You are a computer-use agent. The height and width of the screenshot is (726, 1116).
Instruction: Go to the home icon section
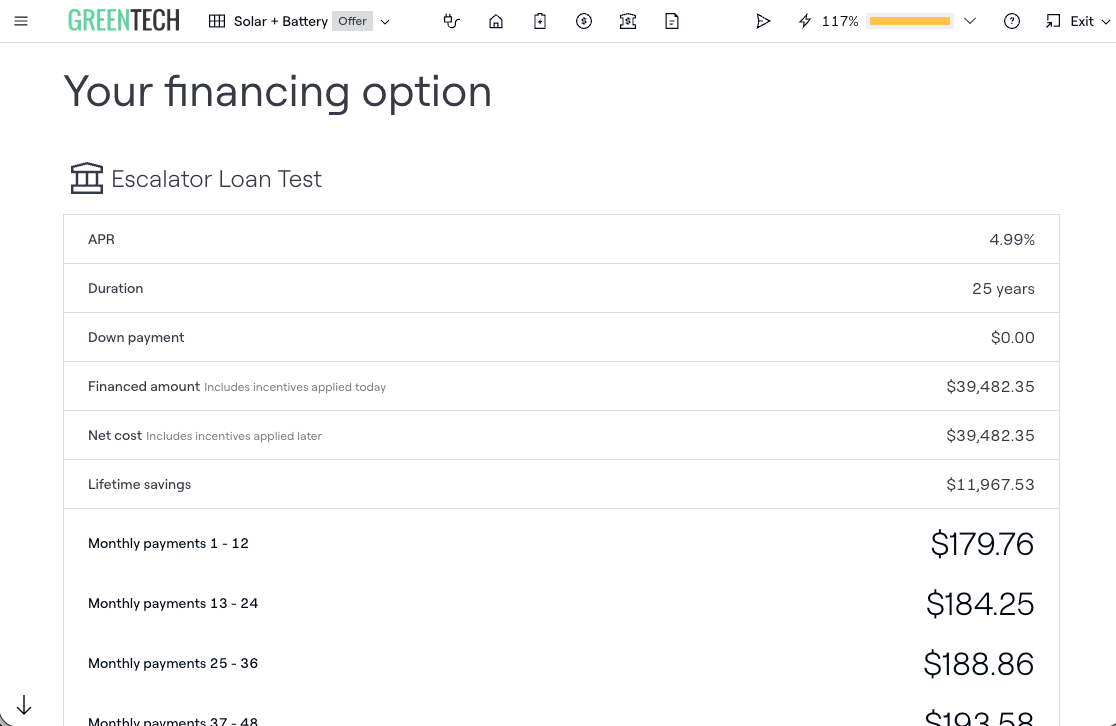(496, 21)
